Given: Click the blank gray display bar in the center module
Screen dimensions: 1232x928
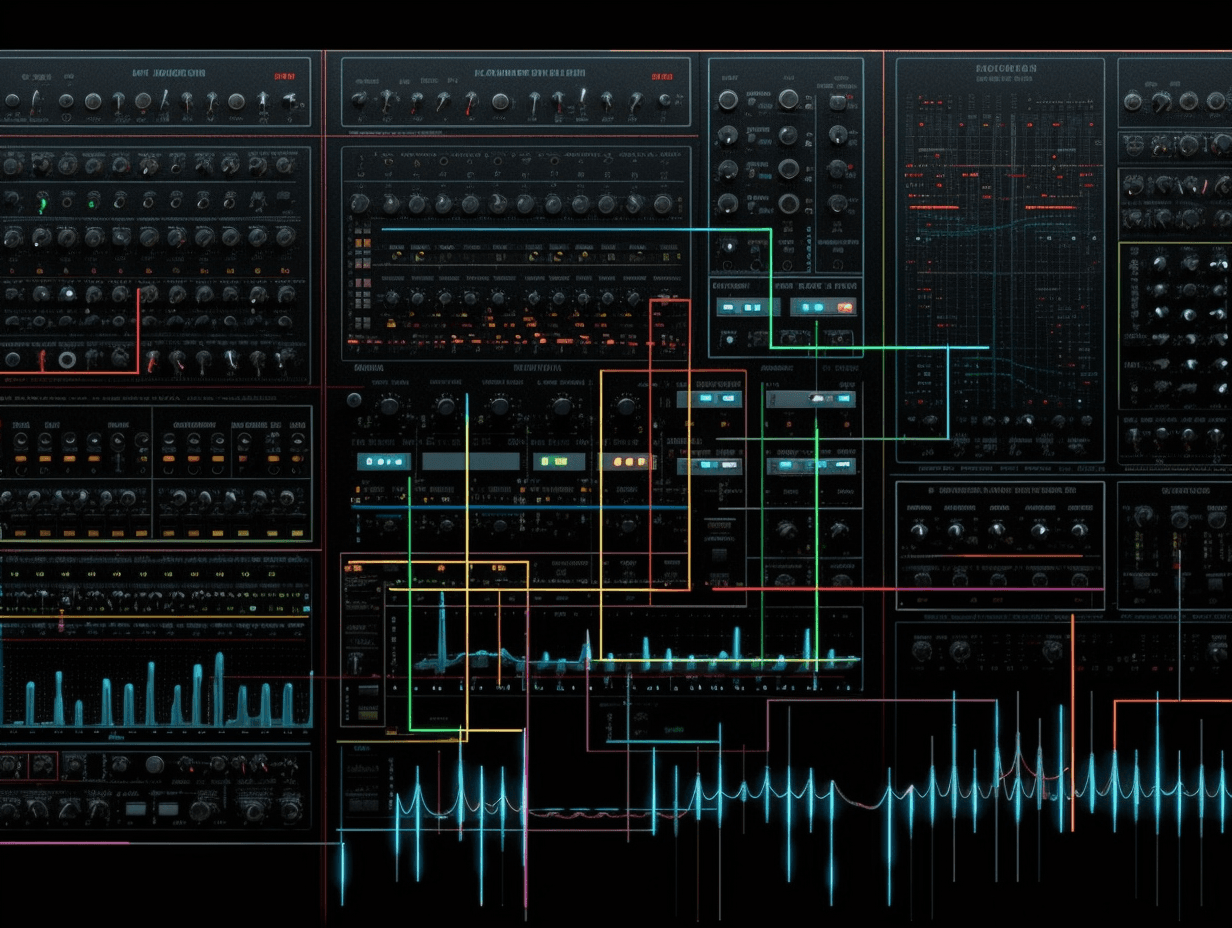Looking at the screenshot, I should click(471, 462).
